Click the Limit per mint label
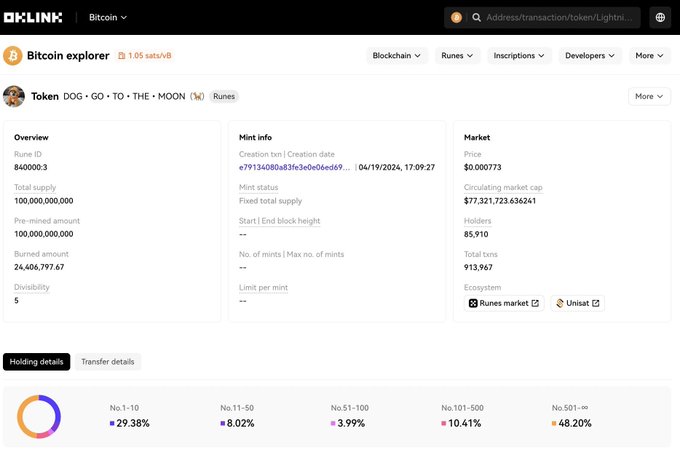 263,288
